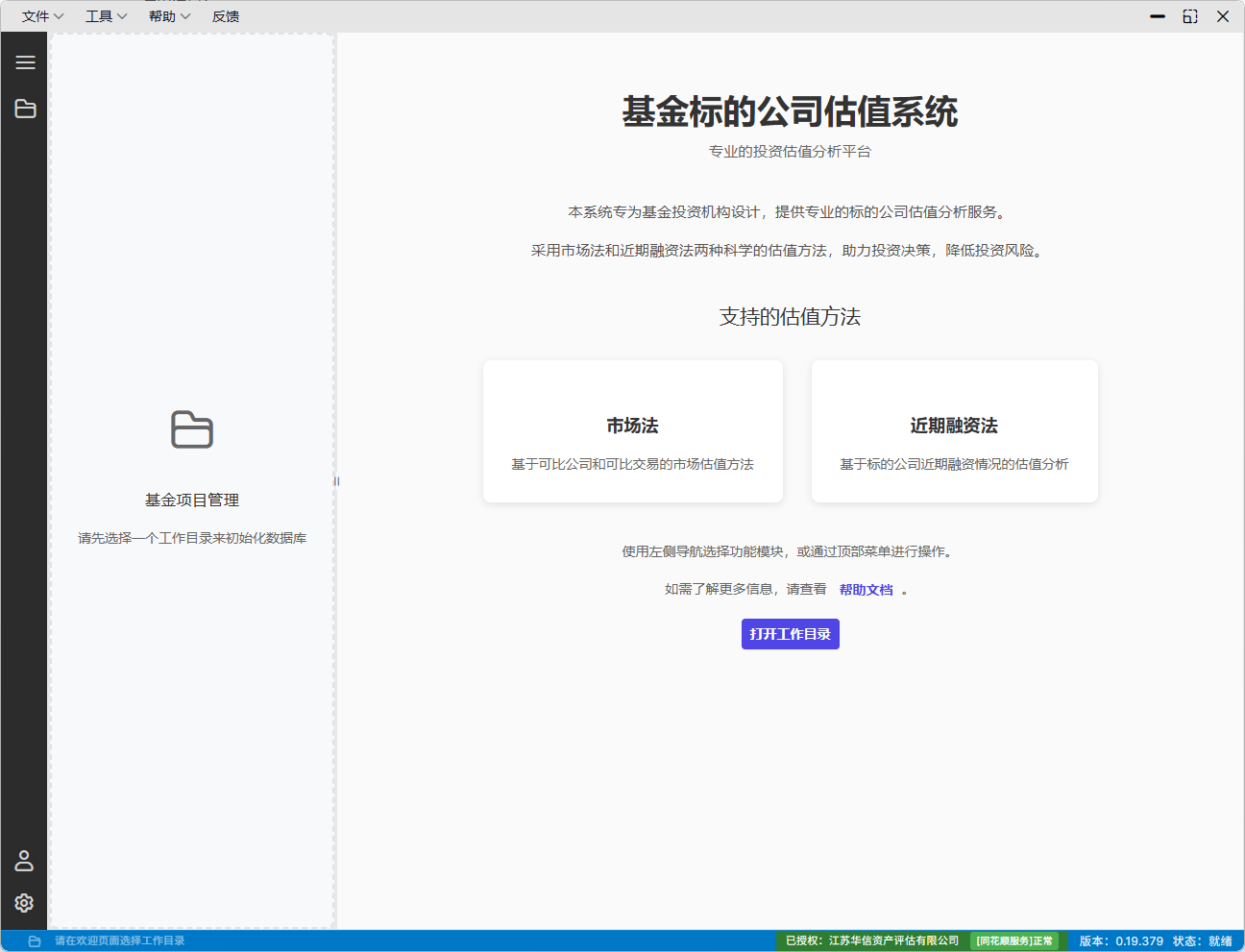
Task: Expand the 文件 menu
Action: (42, 16)
